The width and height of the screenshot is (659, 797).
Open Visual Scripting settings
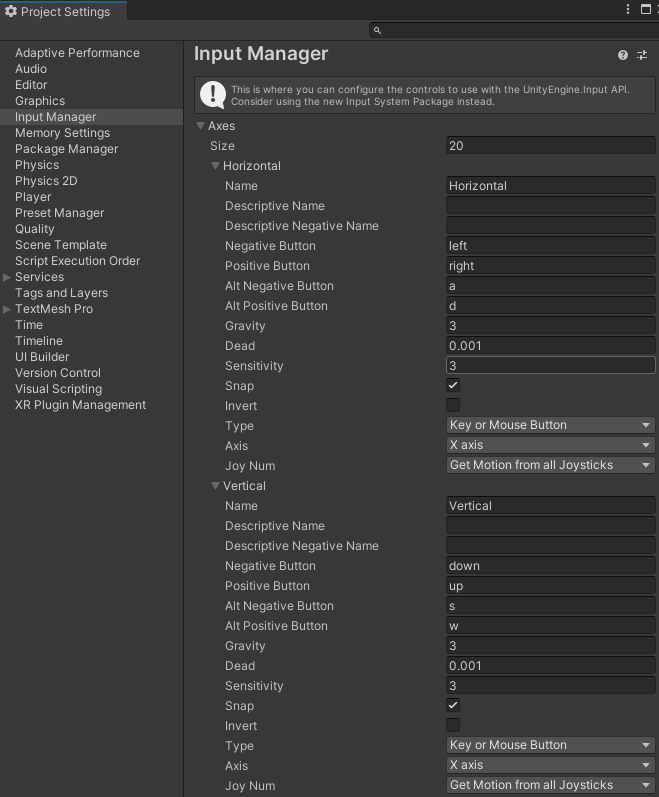(58, 389)
